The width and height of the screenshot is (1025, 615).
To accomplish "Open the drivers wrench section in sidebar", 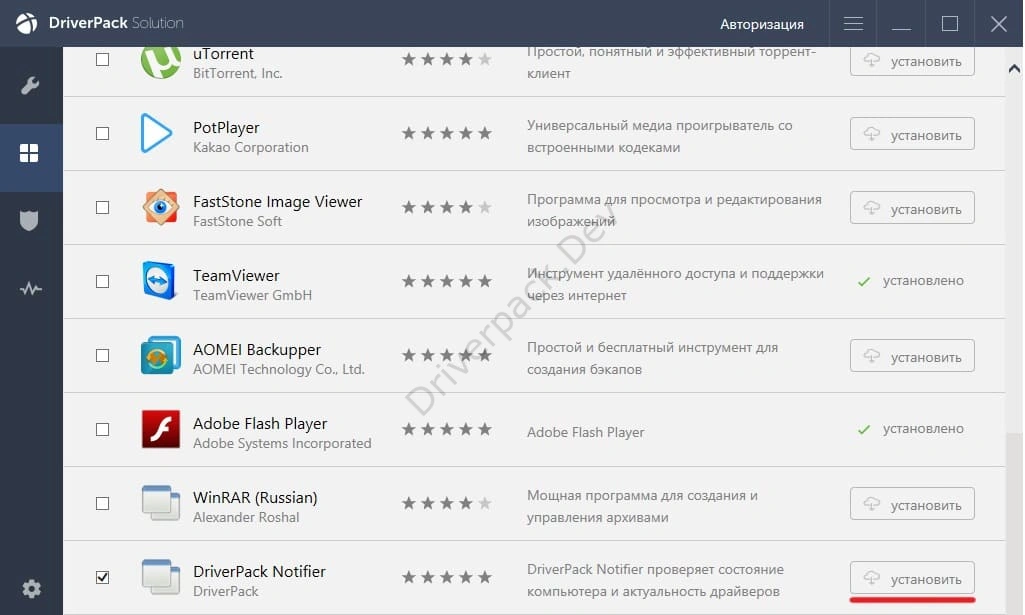I will 30,86.
